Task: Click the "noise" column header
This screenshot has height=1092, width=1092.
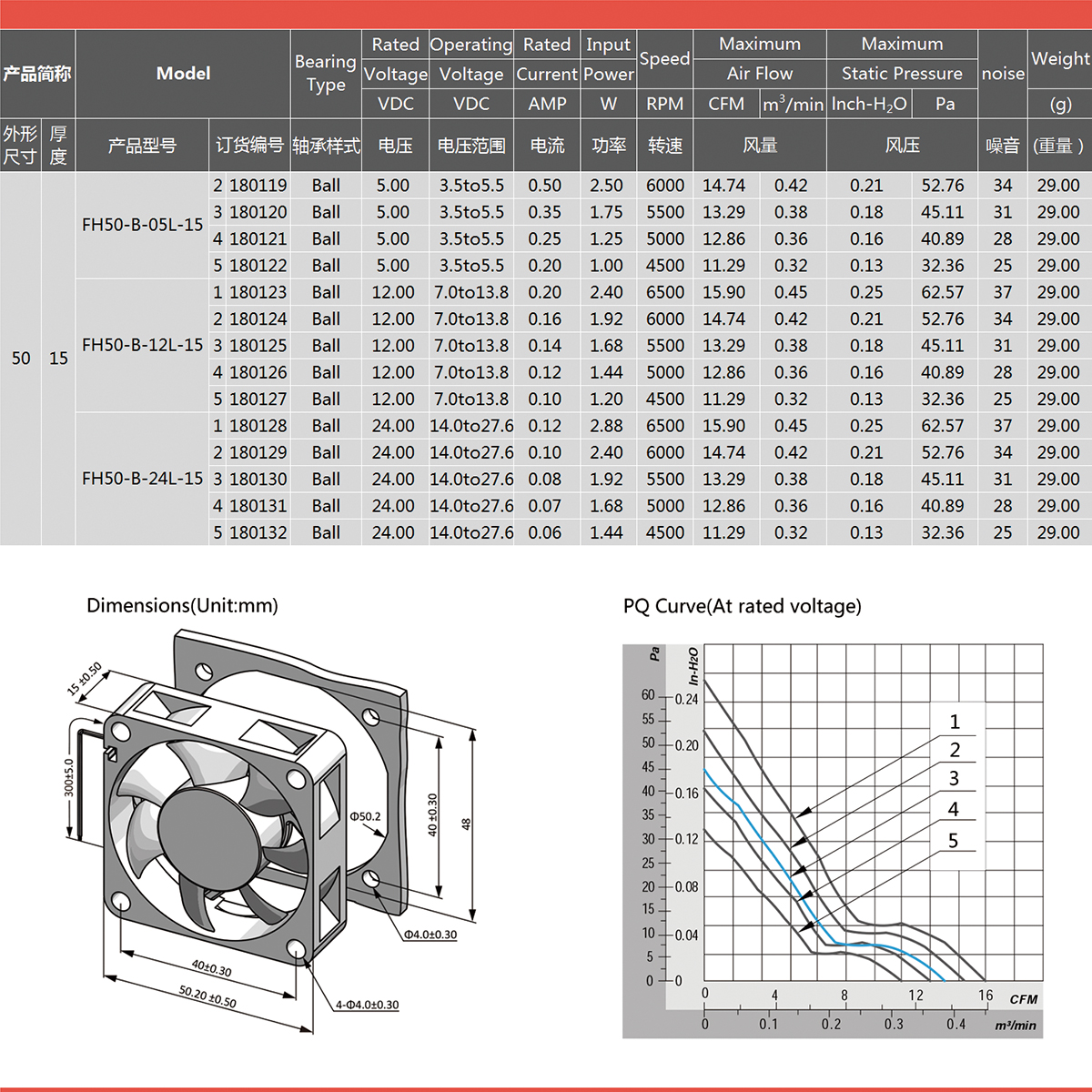Action: (1003, 74)
